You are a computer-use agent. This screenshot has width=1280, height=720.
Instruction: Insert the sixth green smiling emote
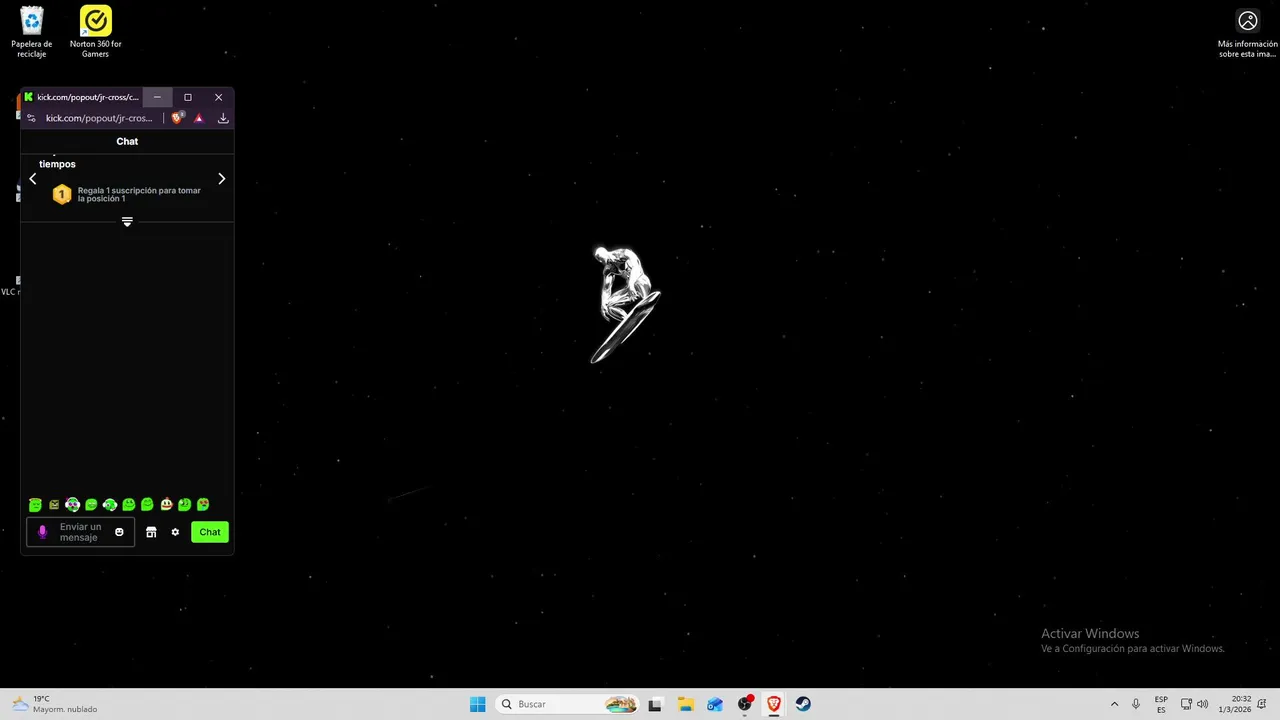coord(129,505)
